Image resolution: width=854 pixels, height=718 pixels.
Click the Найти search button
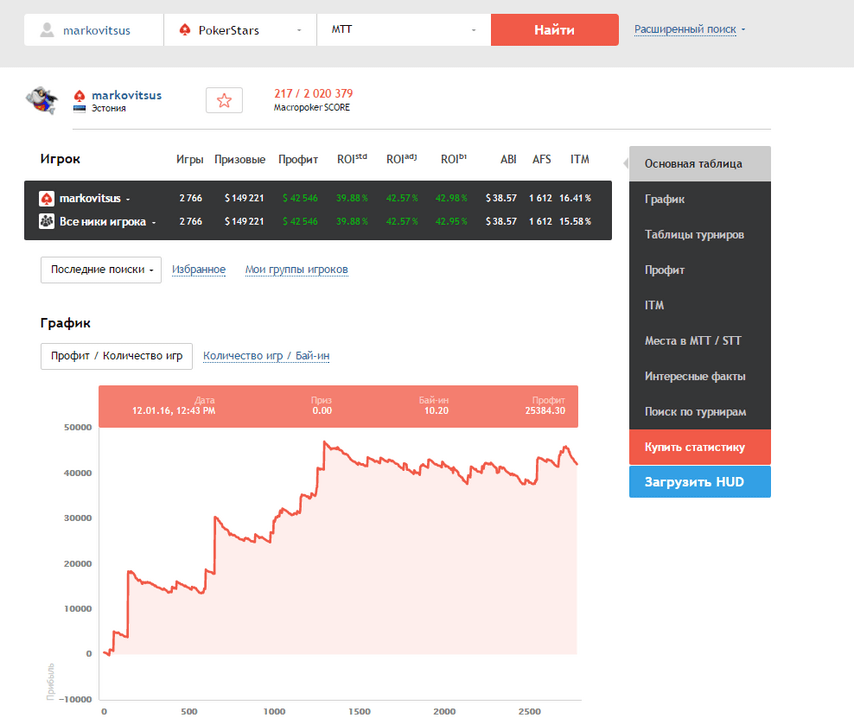pyautogui.click(x=554, y=30)
